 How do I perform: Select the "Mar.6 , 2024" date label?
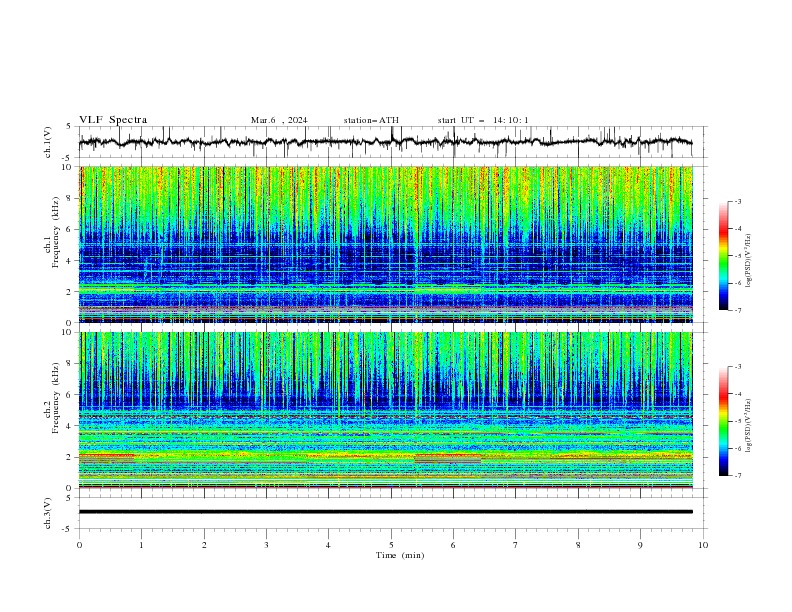279,120
